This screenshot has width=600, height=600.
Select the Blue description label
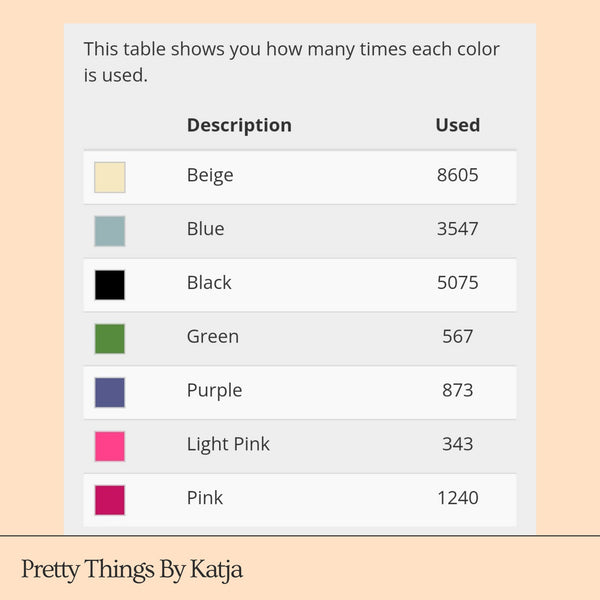(x=205, y=229)
